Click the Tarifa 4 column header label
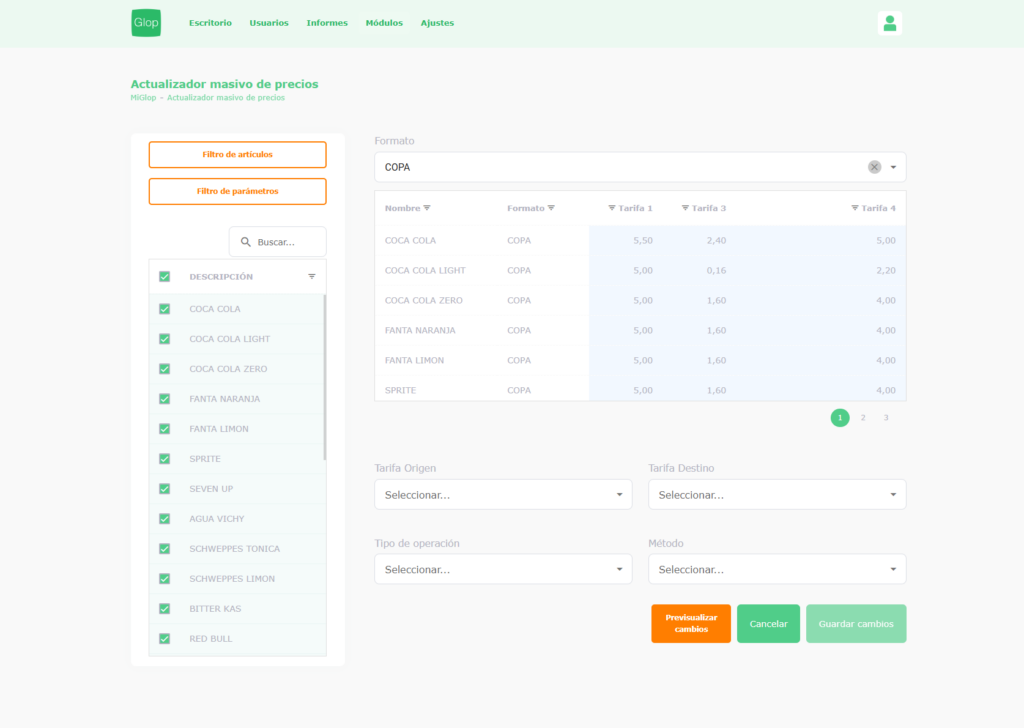The width and height of the screenshot is (1024, 728). coord(878,208)
